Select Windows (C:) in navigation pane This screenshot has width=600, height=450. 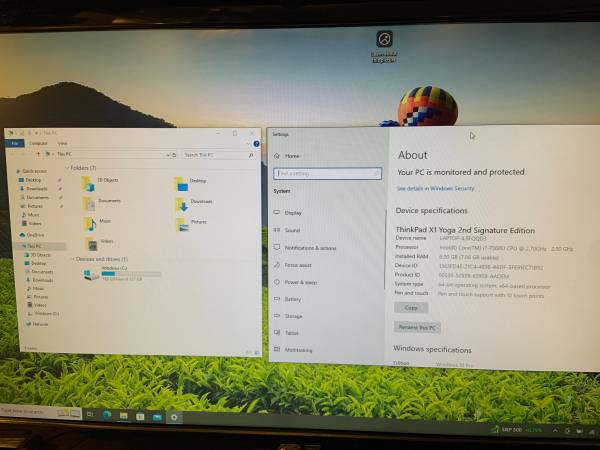(46, 314)
